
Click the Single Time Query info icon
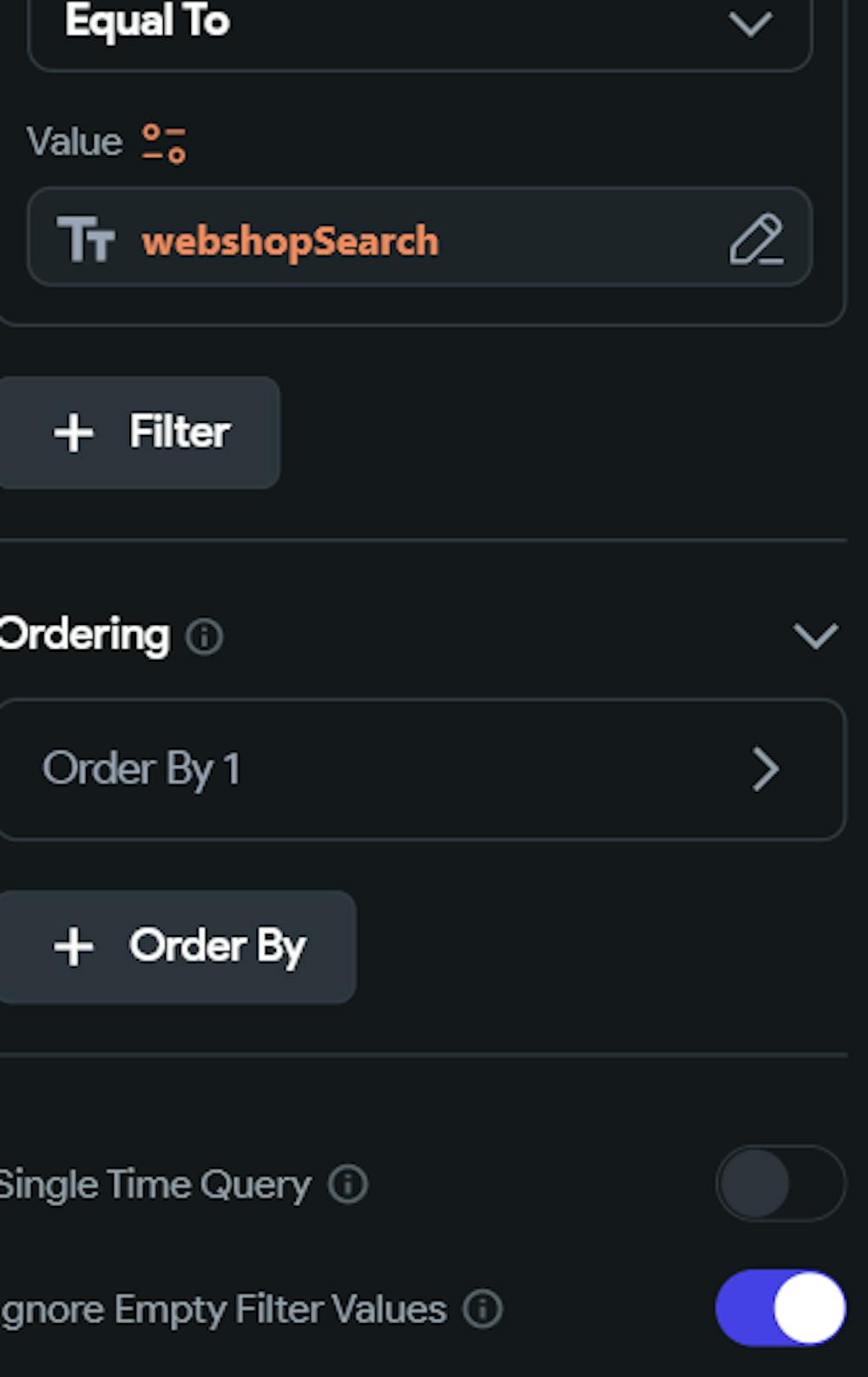point(348,1184)
